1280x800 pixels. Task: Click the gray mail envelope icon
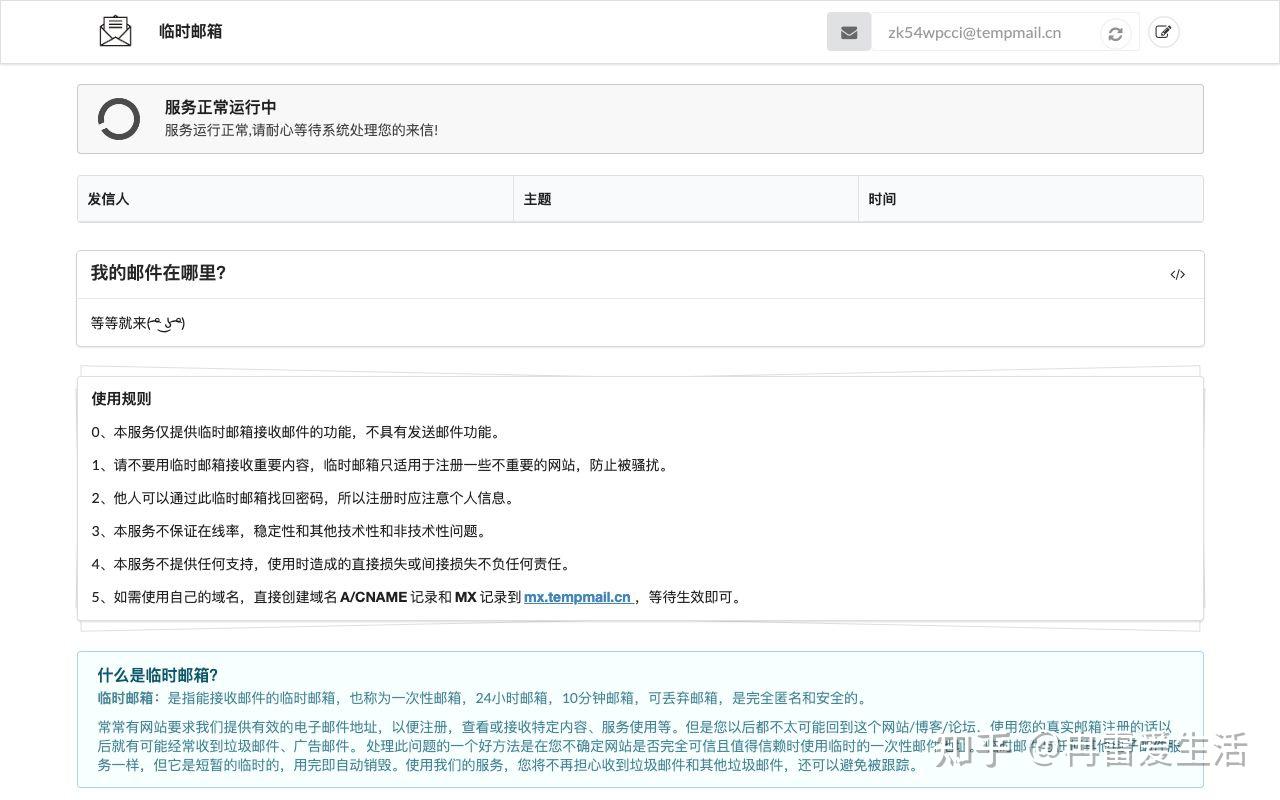click(849, 32)
